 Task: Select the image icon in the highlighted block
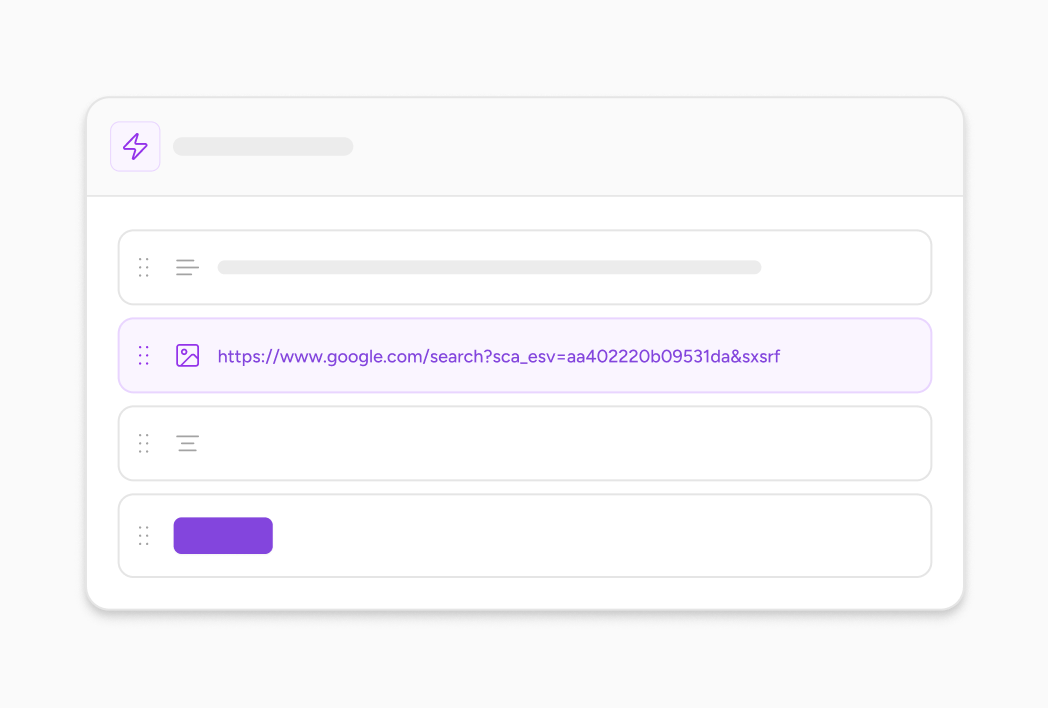click(x=188, y=355)
